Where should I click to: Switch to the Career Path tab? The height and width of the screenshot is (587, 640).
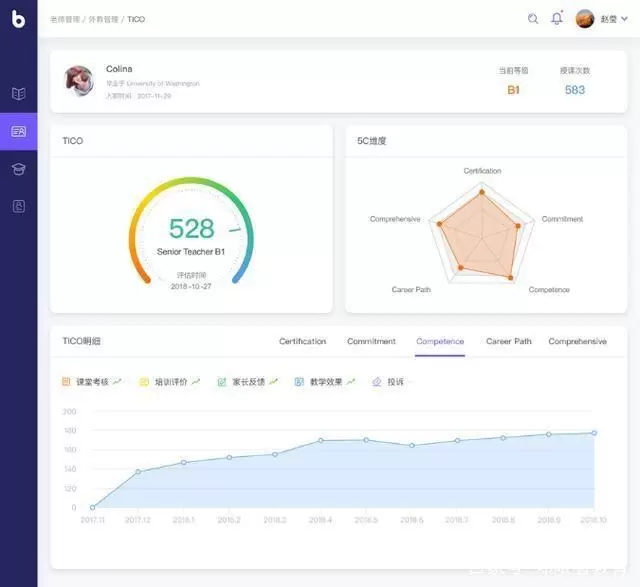tap(508, 342)
